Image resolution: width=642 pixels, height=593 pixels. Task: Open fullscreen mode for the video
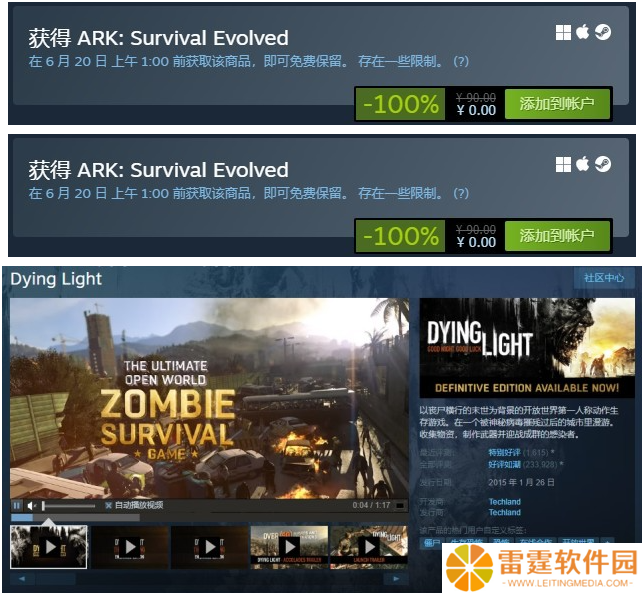tap(400, 506)
